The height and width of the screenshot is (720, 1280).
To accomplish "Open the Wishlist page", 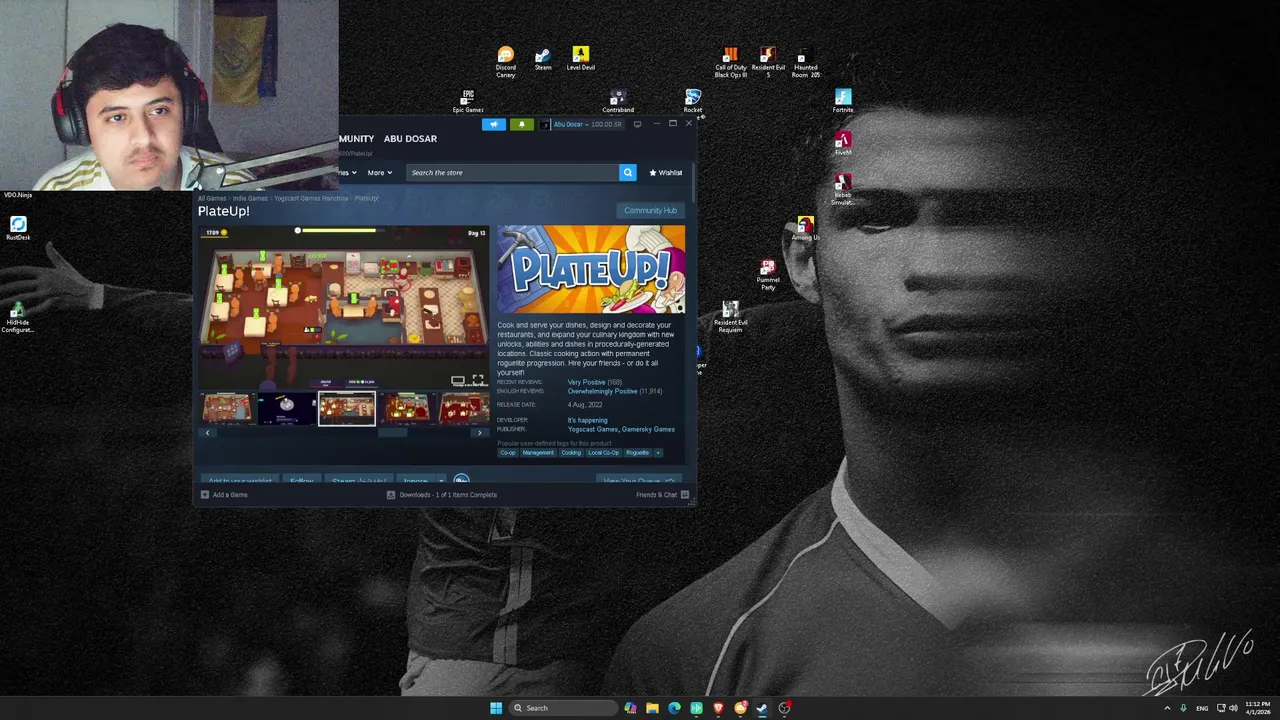I will coord(665,172).
